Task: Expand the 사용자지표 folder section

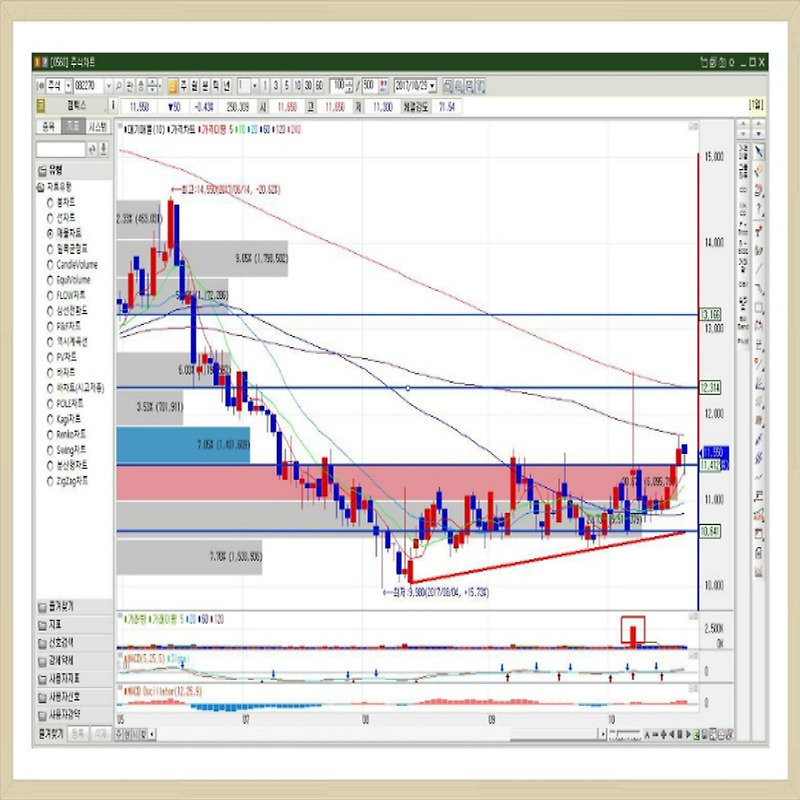Action: tap(74, 679)
